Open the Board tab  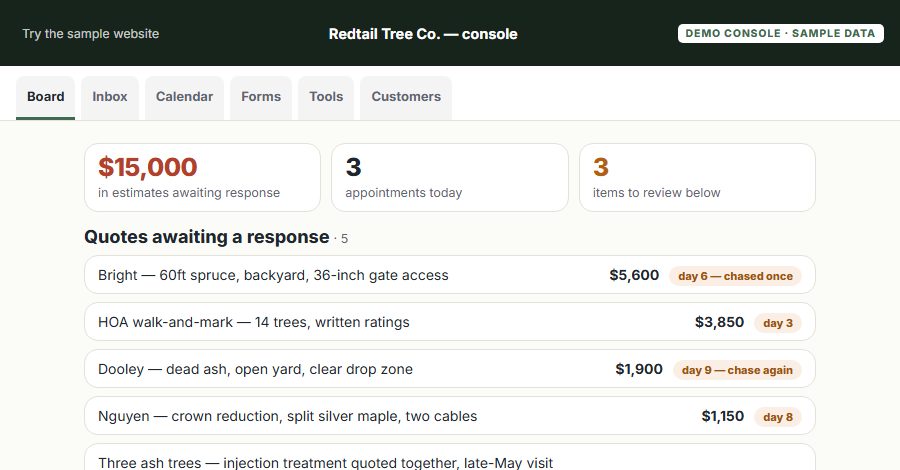[45, 97]
